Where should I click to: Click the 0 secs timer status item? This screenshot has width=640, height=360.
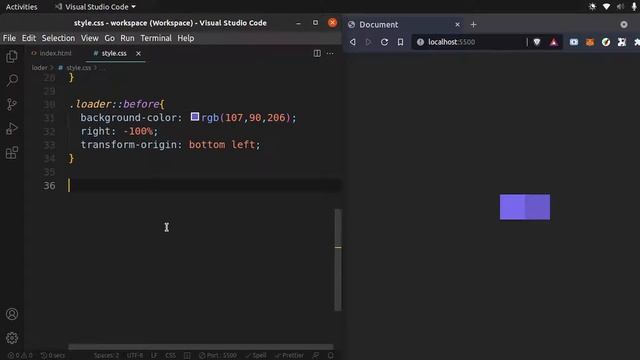coord(53,356)
